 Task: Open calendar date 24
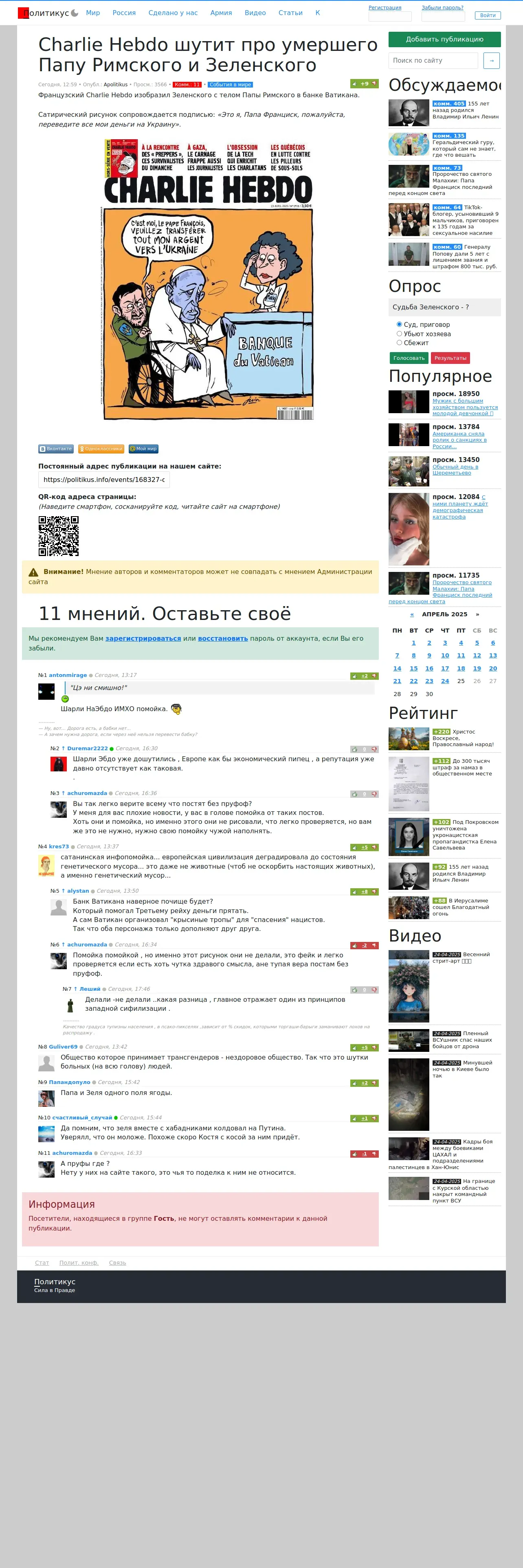click(445, 681)
